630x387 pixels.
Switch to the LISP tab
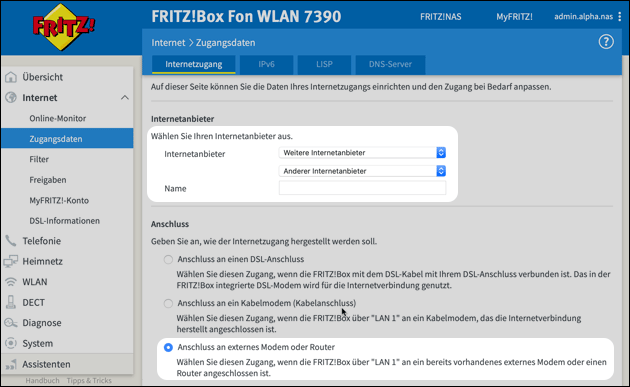[x=324, y=64]
